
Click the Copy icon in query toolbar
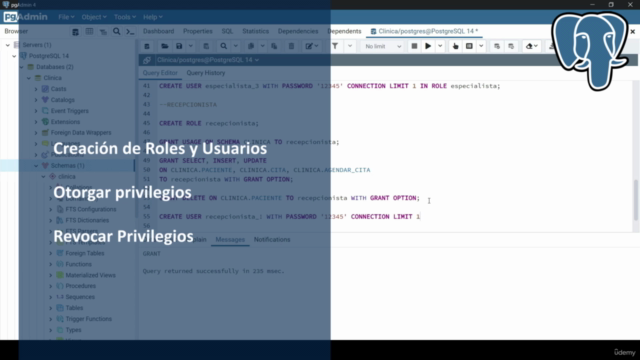pyautogui.click(x=251, y=46)
